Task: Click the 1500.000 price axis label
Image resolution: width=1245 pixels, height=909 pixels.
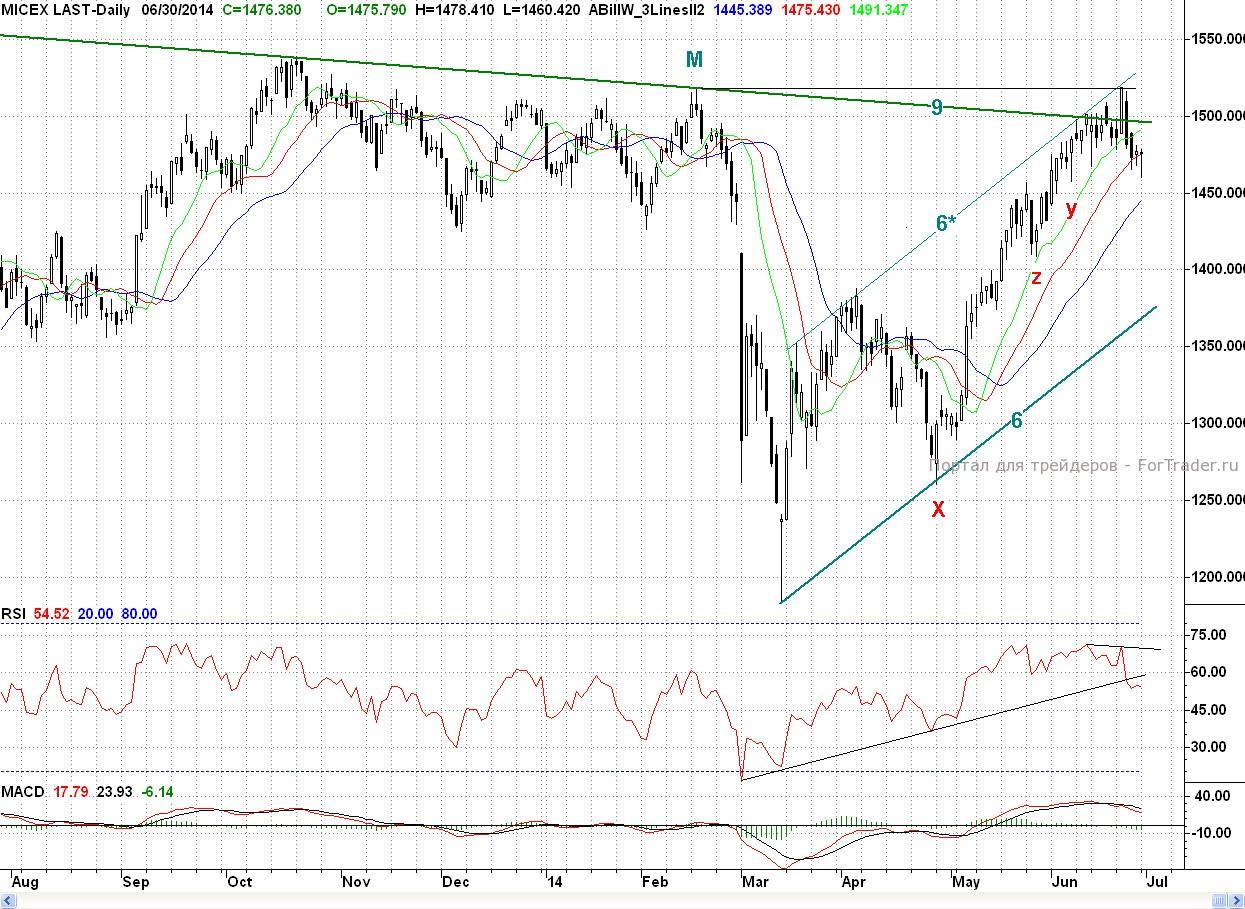Action: [x=1217, y=116]
